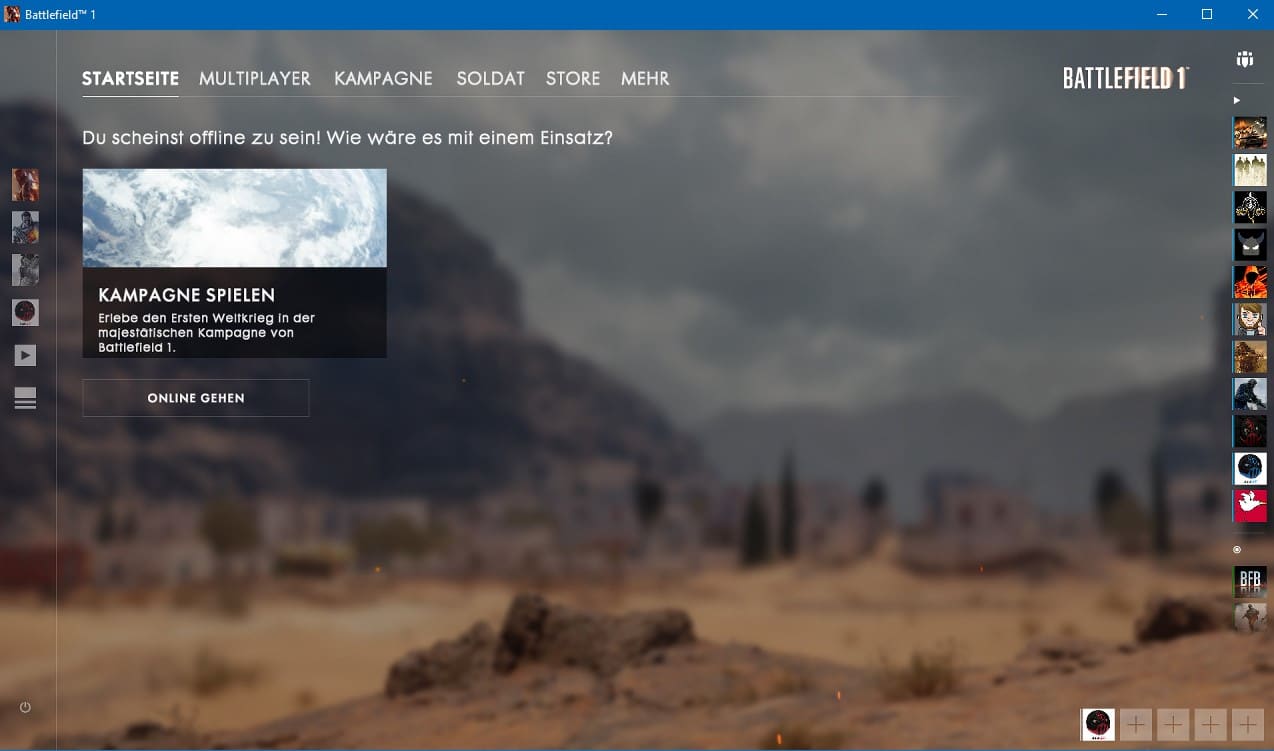Open the friends group icon at top right

pos(1244,59)
